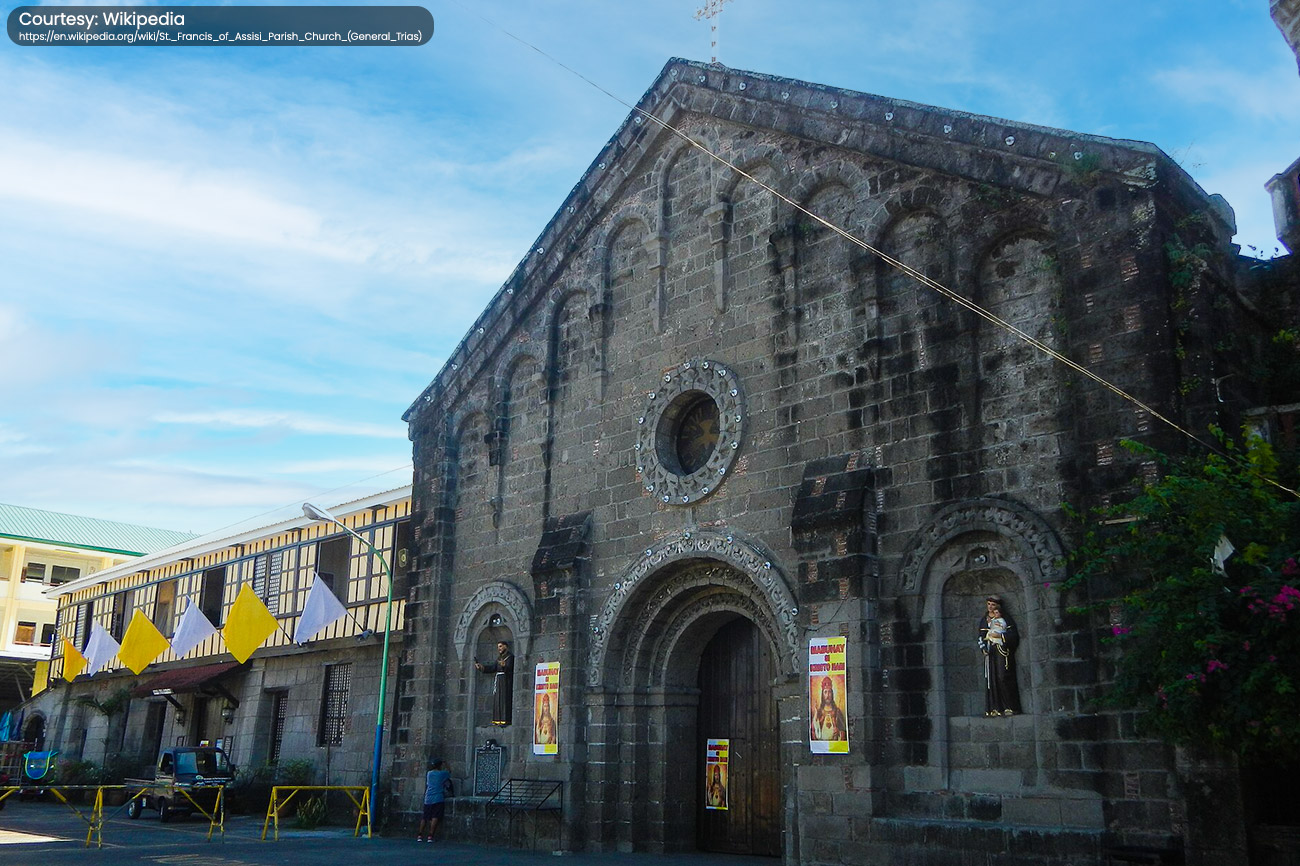Image resolution: width=1300 pixels, height=866 pixels.
Task: Click the statue holding a child in right niche
Action: pyautogui.click(x=998, y=655)
